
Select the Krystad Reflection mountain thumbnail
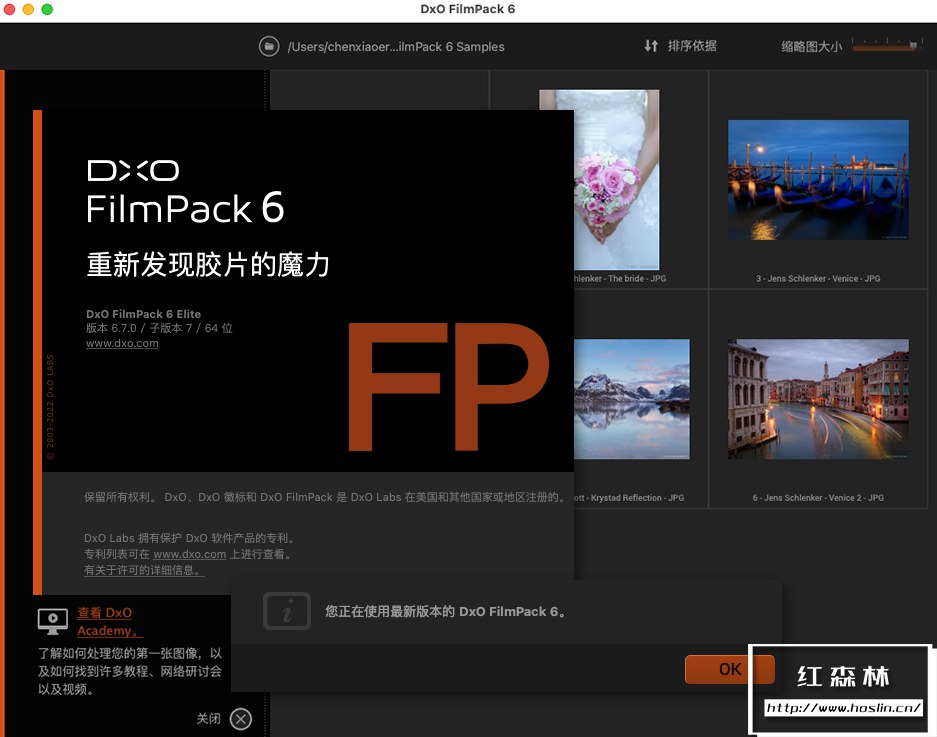(x=632, y=399)
